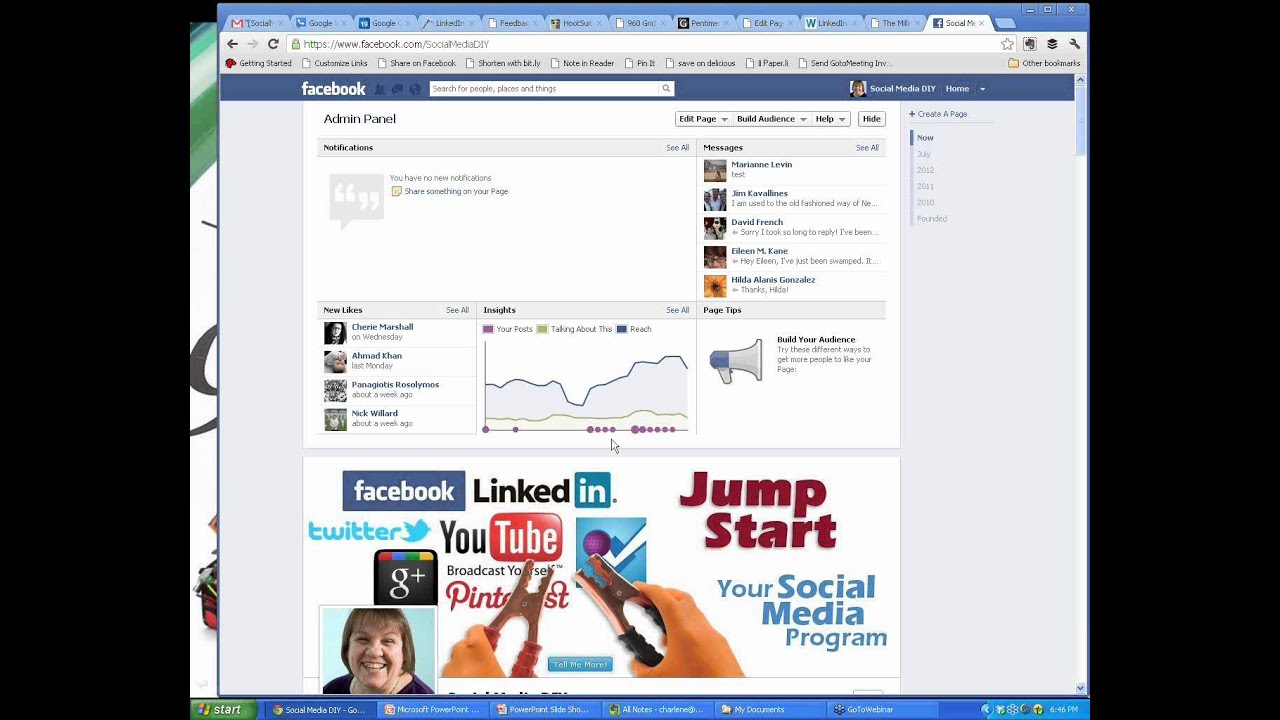Open the Edit Page dropdown
This screenshot has width=1280, height=720.
pyautogui.click(x=703, y=119)
